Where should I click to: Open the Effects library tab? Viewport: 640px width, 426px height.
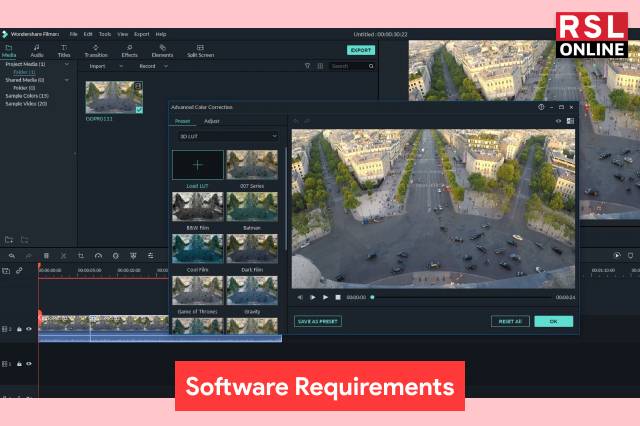coord(129,51)
